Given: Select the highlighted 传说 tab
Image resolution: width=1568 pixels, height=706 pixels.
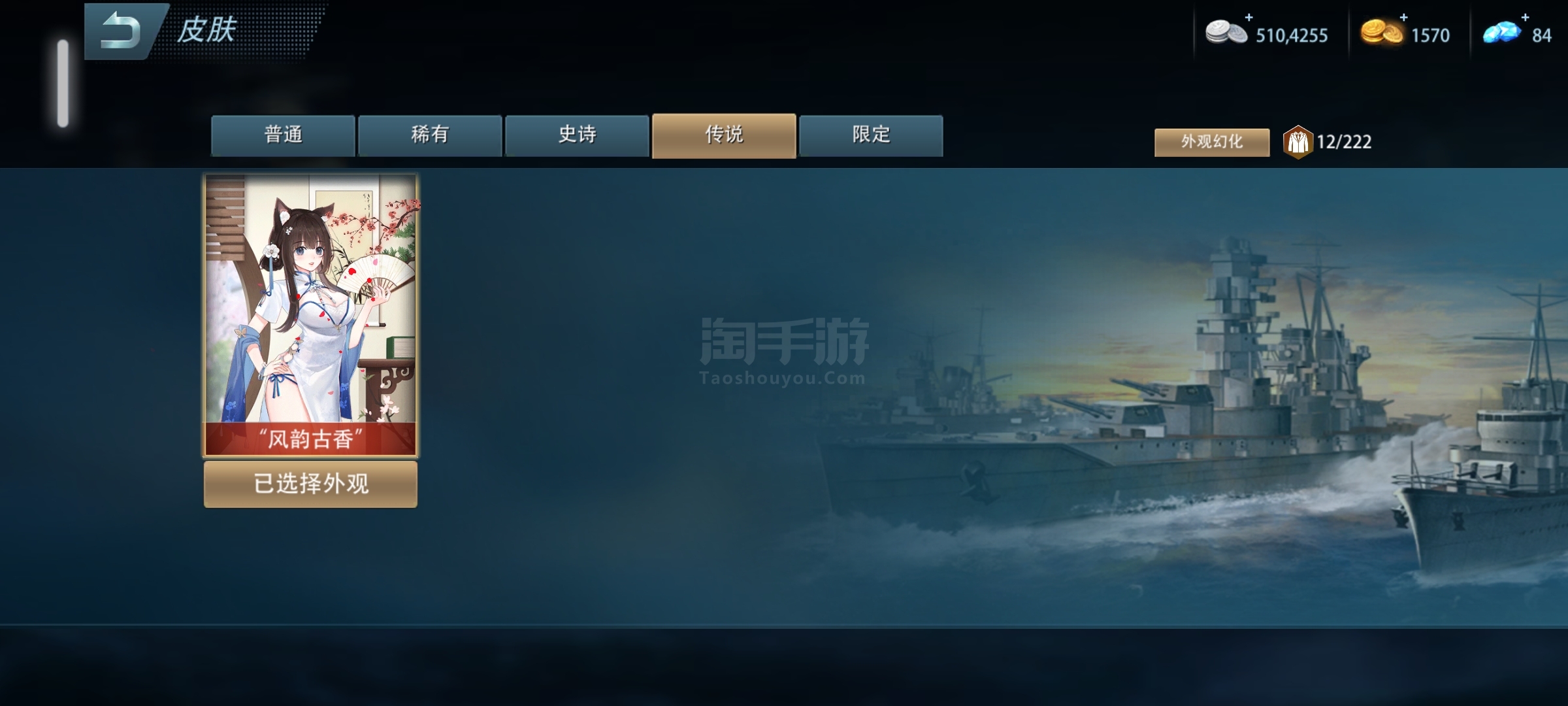Looking at the screenshot, I should 724,135.
